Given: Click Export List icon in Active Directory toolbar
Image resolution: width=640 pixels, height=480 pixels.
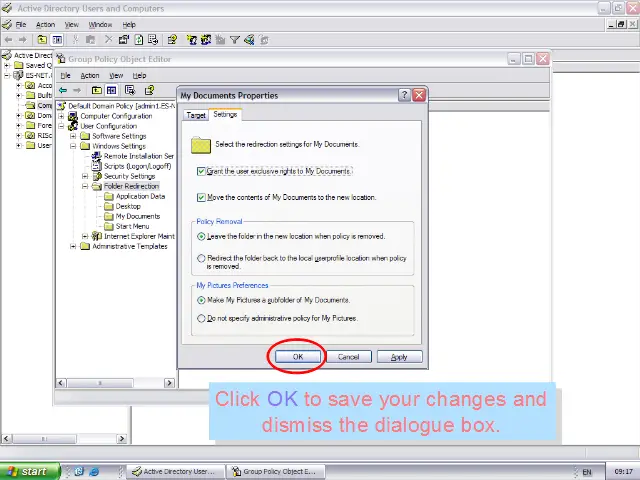Looking at the screenshot, I should tap(153, 40).
